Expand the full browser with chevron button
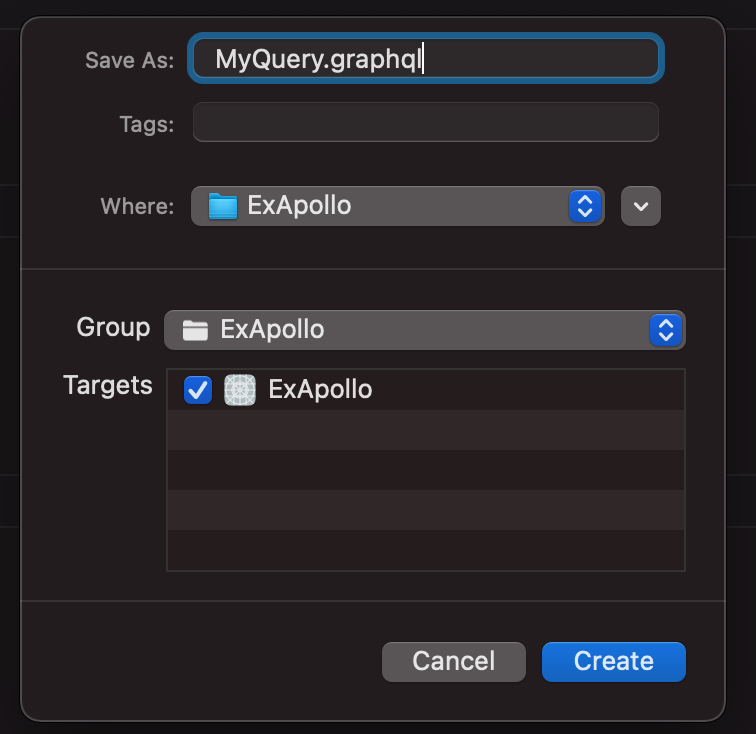The image size is (756, 734). pyautogui.click(x=641, y=206)
